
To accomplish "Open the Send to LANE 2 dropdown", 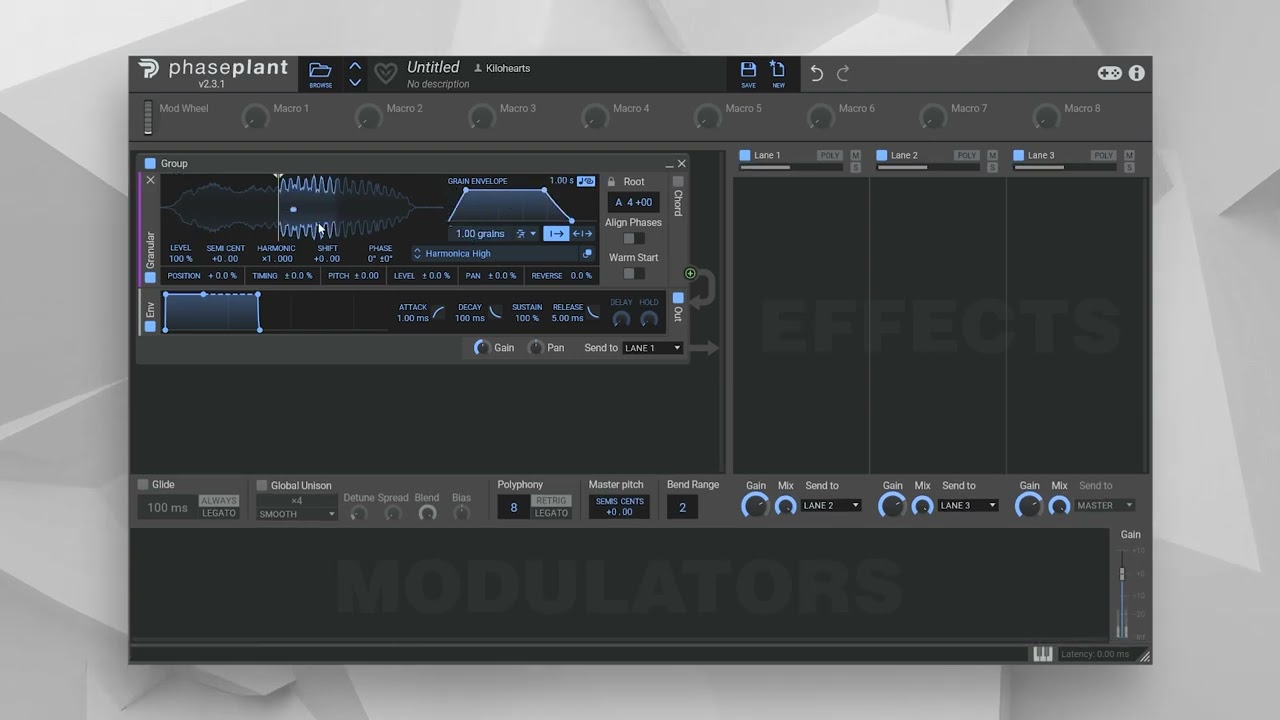I will point(831,505).
